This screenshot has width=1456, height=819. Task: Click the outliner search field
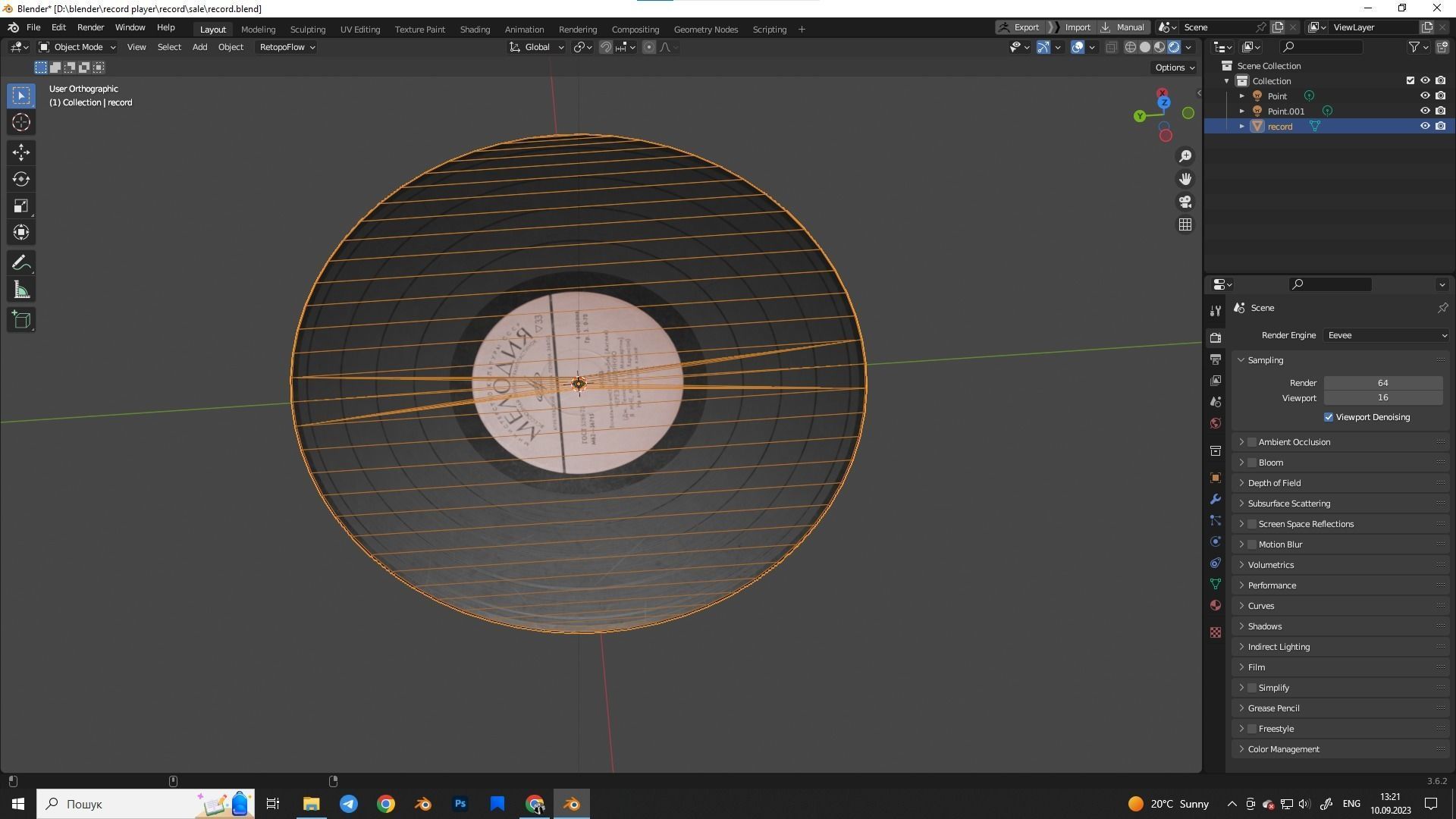[x=1321, y=47]
